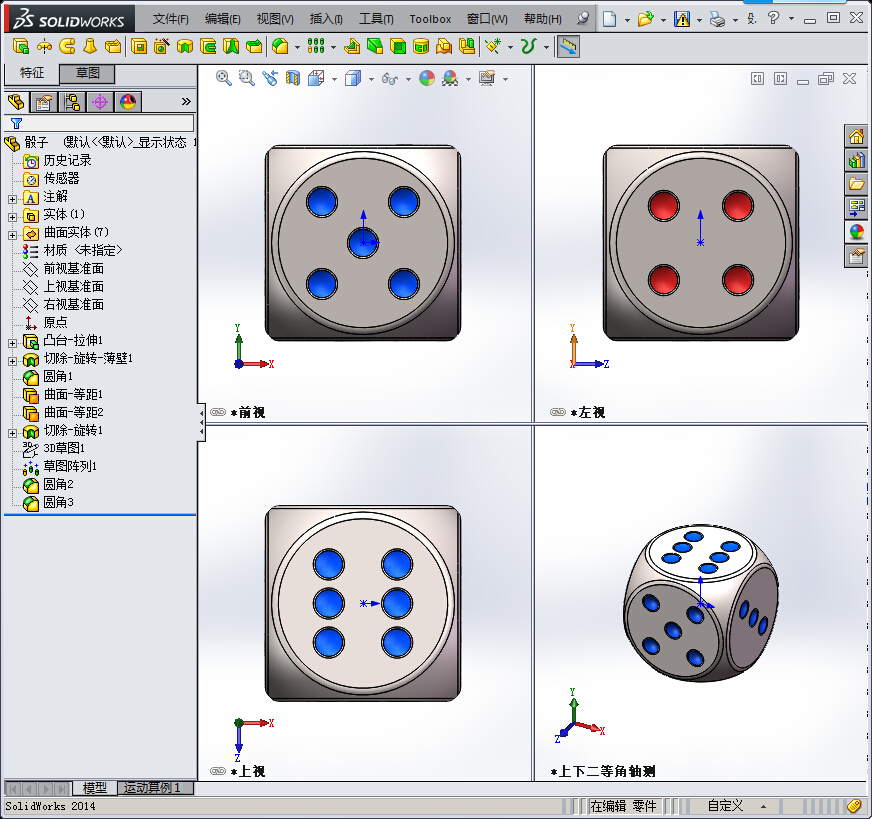Image resolution: width=872 pixels, height=819 pixels.
Task: Open SolidWorks Resources house icon in task pane
Action: [x=856, y=136]
